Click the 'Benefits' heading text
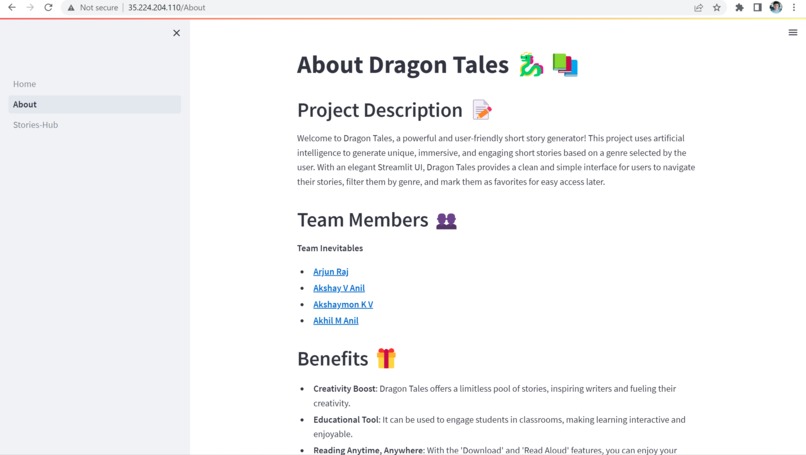 [x=333, y=359]
